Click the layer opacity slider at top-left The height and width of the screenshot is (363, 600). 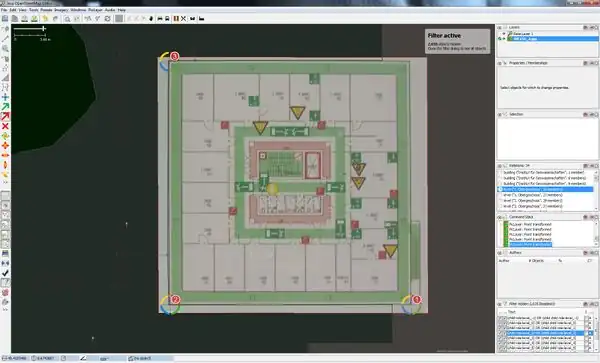point(30,28)
